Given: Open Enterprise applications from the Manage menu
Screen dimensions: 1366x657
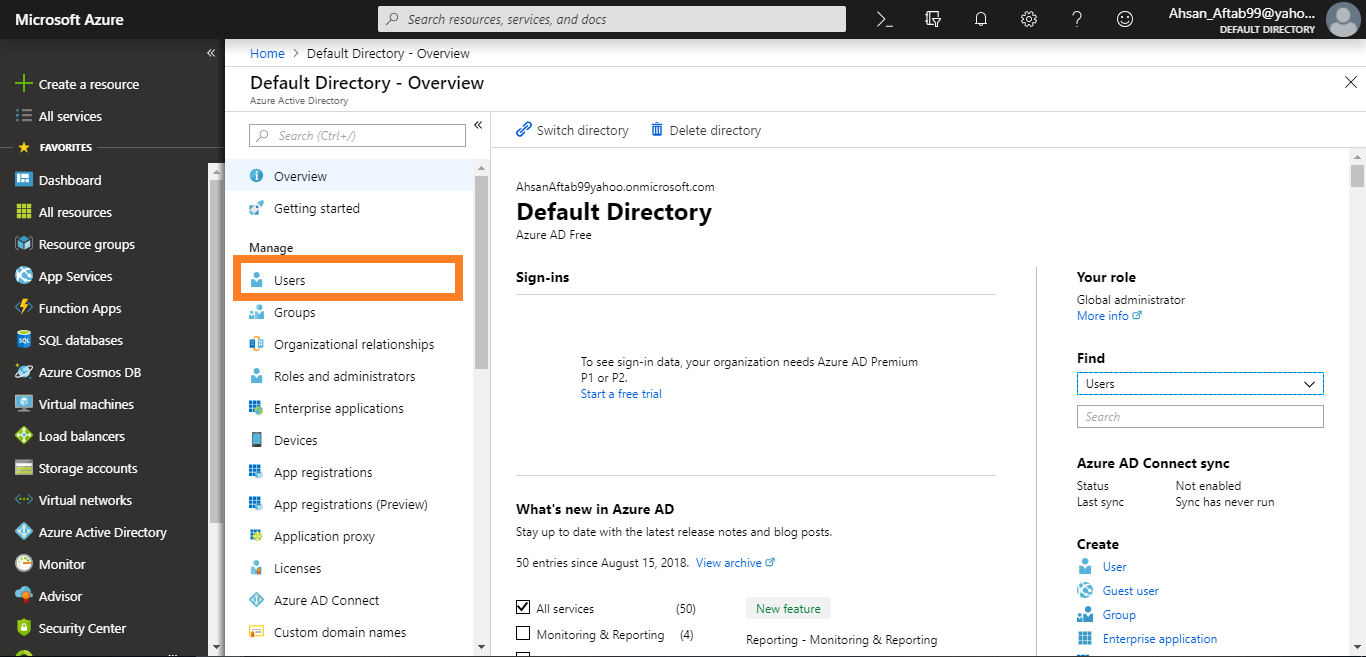Looking at the screenshot, I should 339,407.
